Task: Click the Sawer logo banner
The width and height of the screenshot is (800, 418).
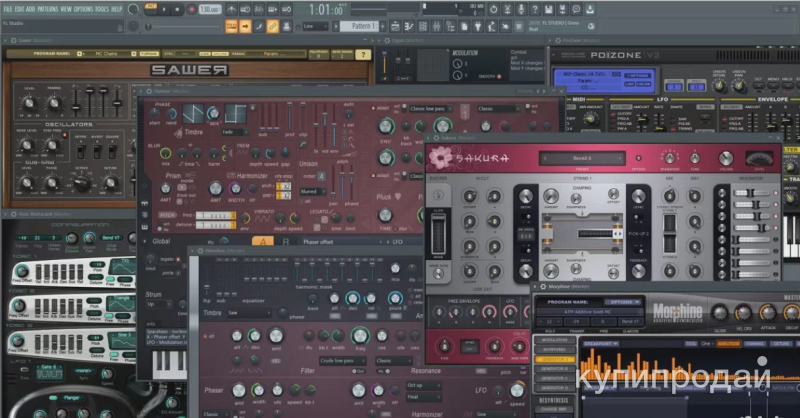Action: pos(189,71)
